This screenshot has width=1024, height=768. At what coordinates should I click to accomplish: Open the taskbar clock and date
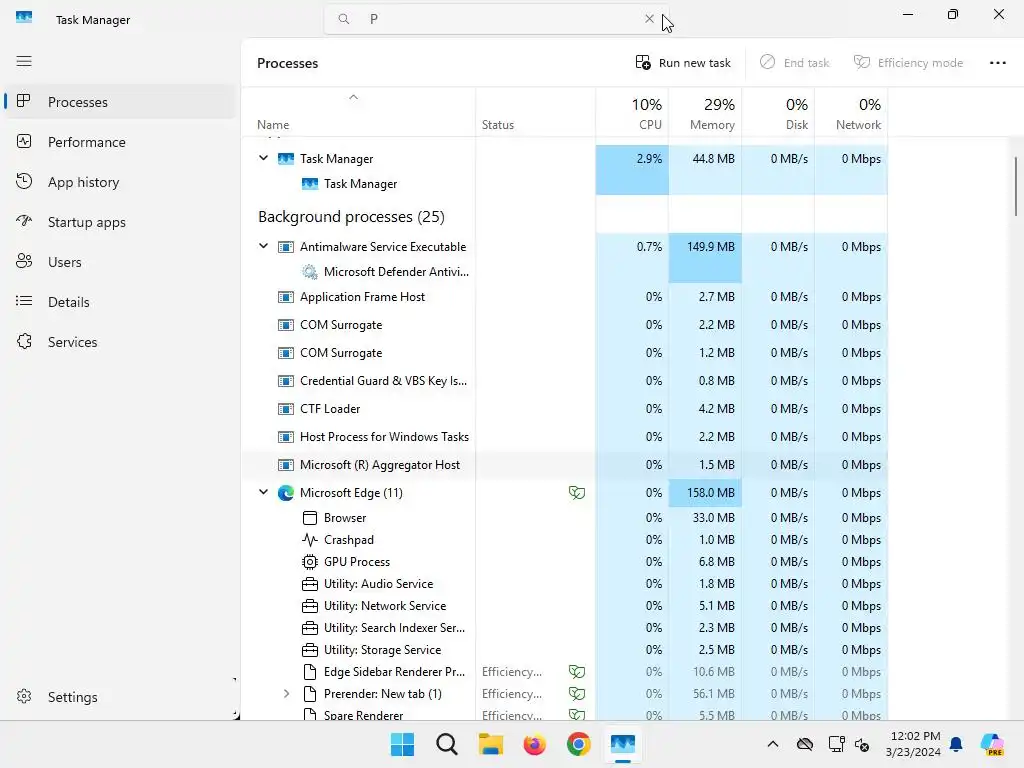pyautogui.click(x=913, y=744)
